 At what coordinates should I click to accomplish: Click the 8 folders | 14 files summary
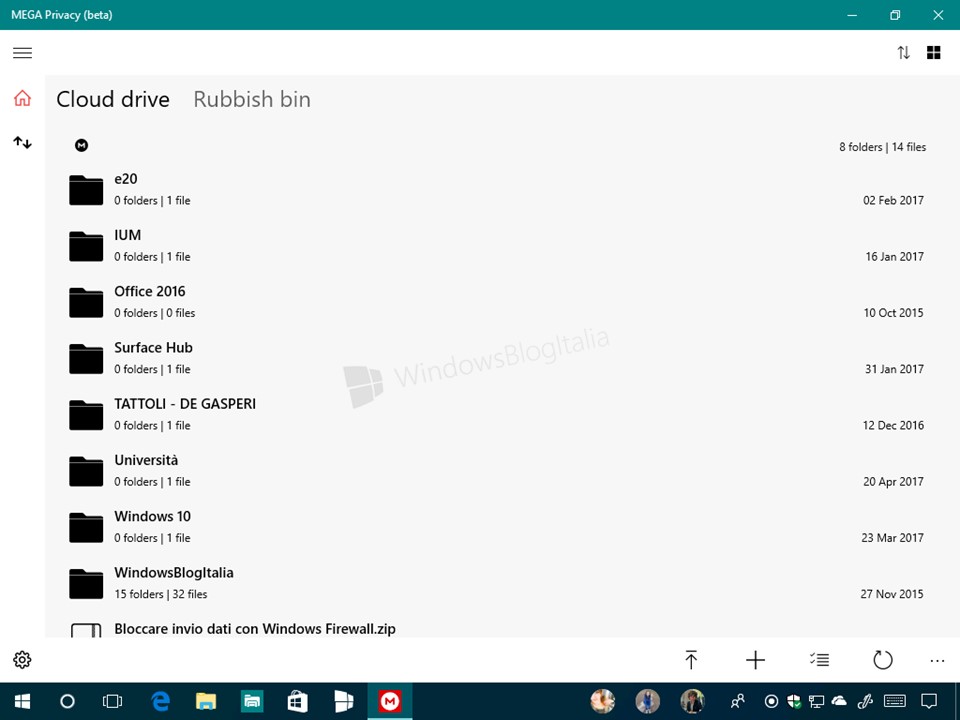(x=882, y=147)
